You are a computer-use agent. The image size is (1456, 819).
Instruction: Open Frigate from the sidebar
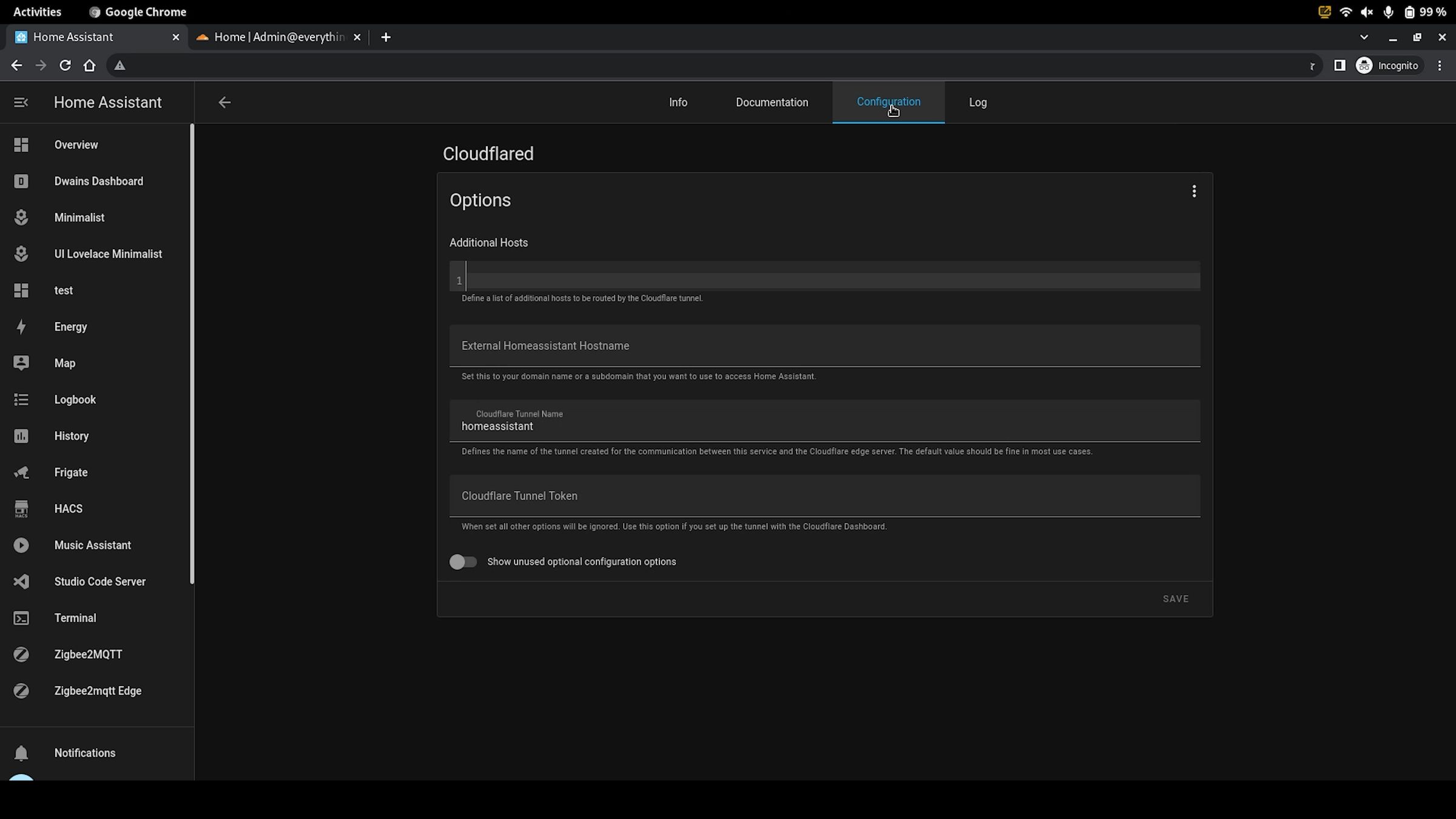click(70, 472)
